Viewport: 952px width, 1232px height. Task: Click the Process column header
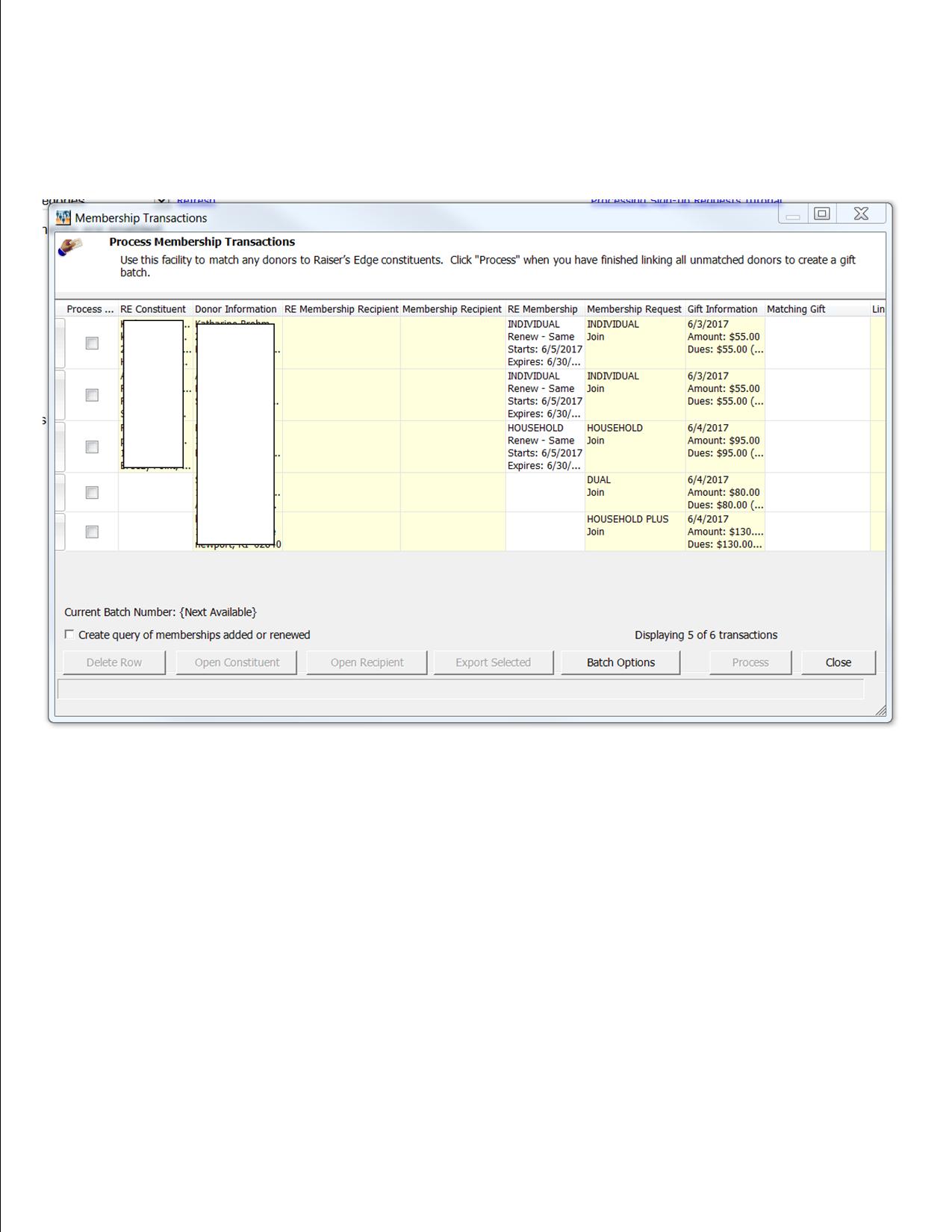pos(90,309)
